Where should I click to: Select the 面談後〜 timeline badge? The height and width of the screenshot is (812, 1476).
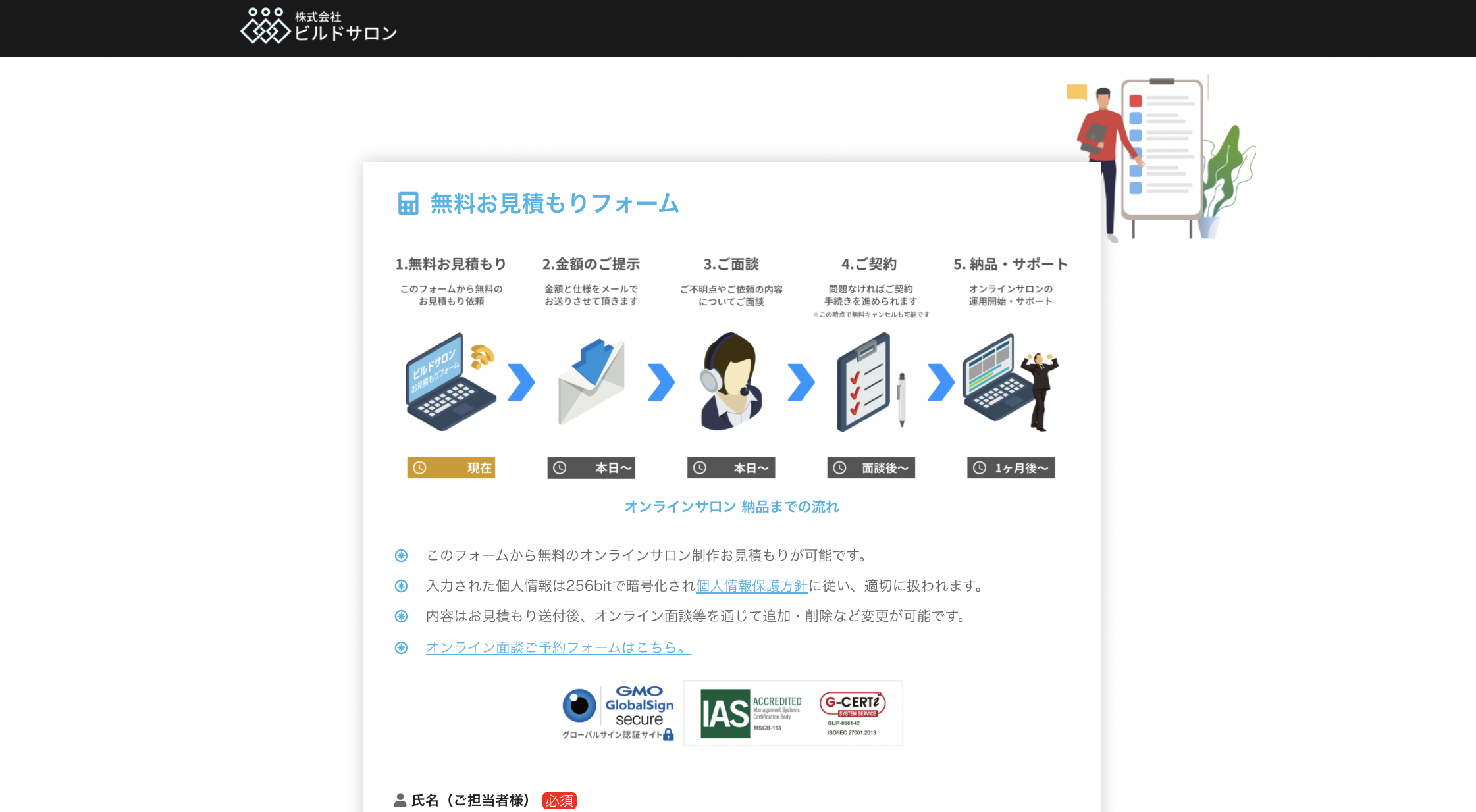point(870,468)
